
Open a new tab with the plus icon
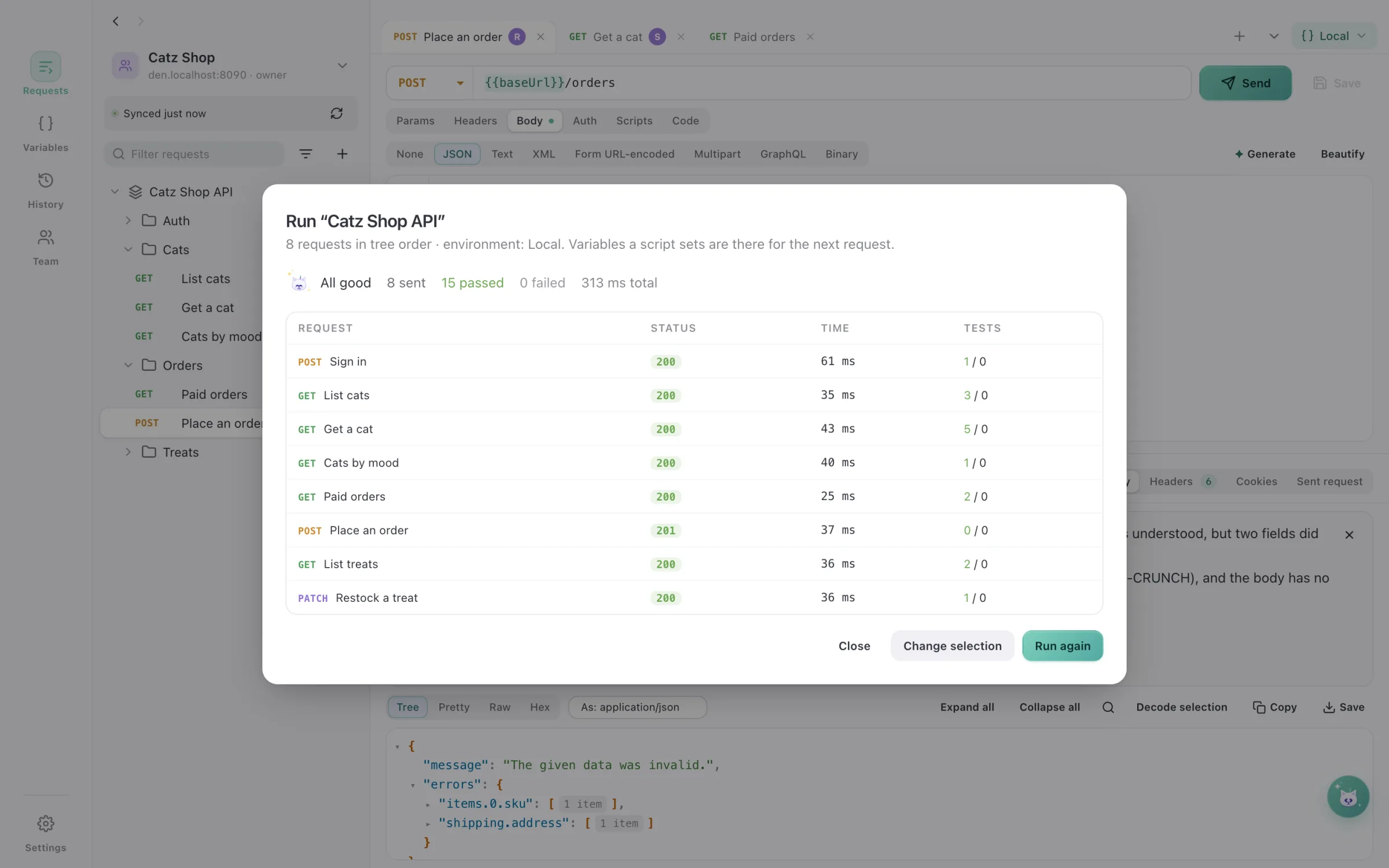[x=1239, y=36]
